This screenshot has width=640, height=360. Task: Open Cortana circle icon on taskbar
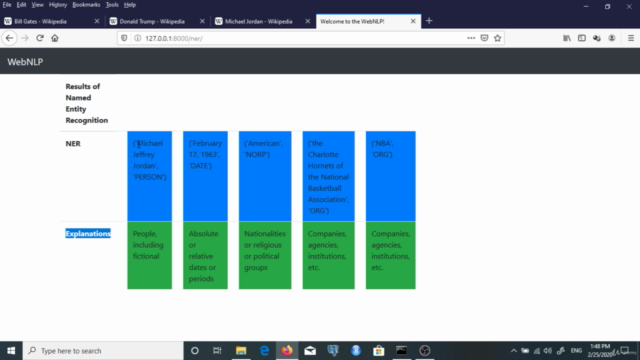tap(195, 351)
